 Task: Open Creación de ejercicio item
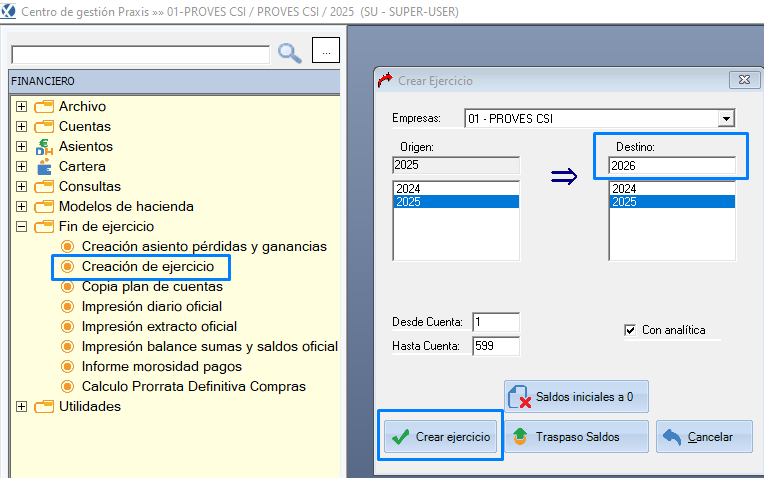[x=148, y=267]
